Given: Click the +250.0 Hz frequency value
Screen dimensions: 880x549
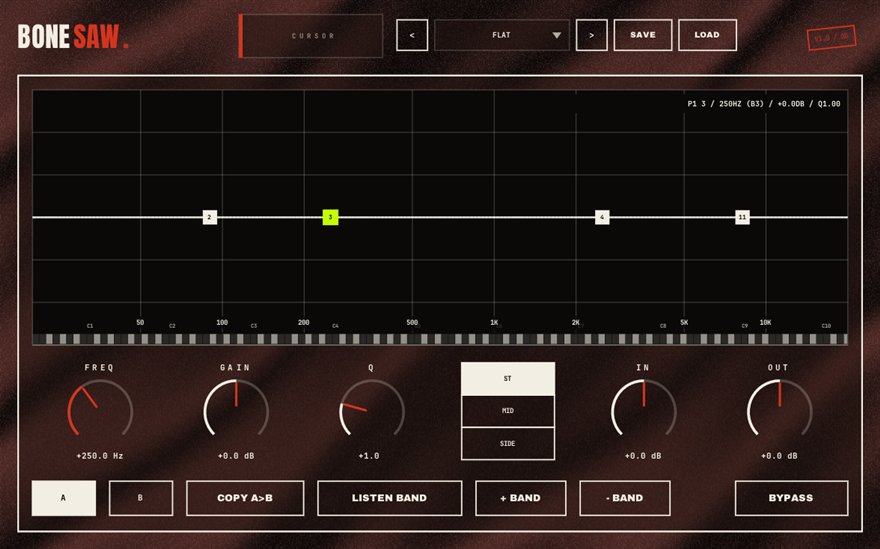Looking at the screenshot, I should pos(100,456).
